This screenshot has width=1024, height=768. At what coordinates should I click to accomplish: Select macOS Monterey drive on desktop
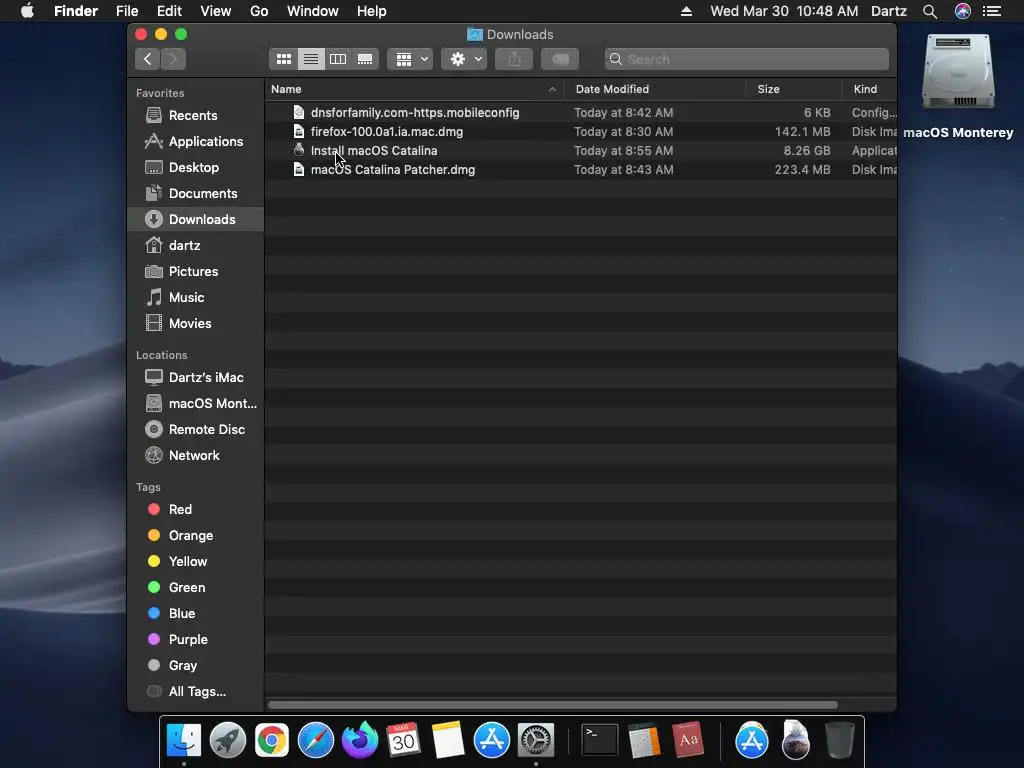(958, 86)
